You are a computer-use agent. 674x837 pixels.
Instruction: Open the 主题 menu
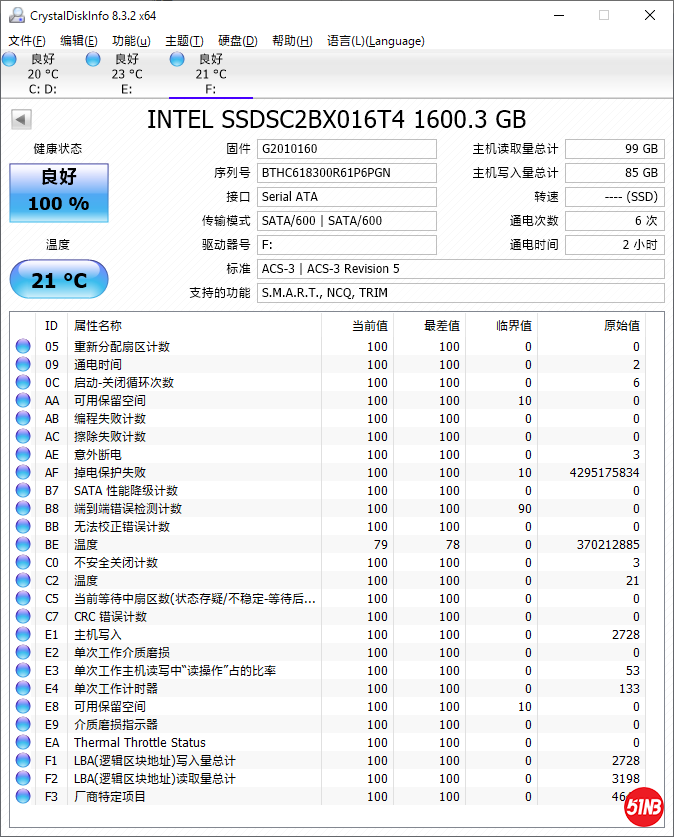182,41
